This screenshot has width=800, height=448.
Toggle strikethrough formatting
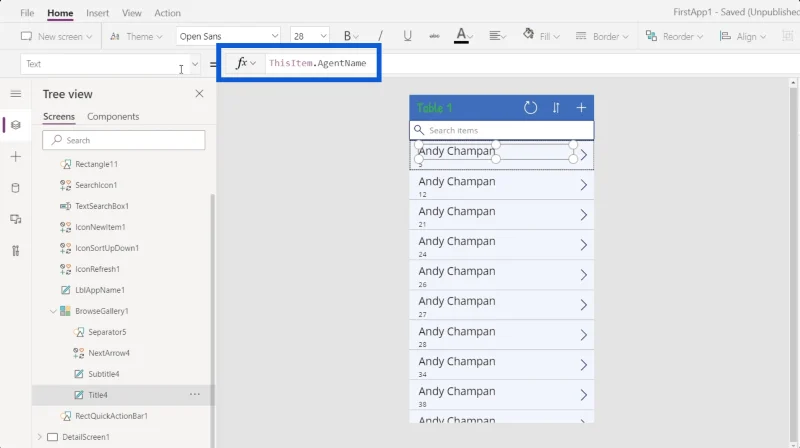(434, 36)
